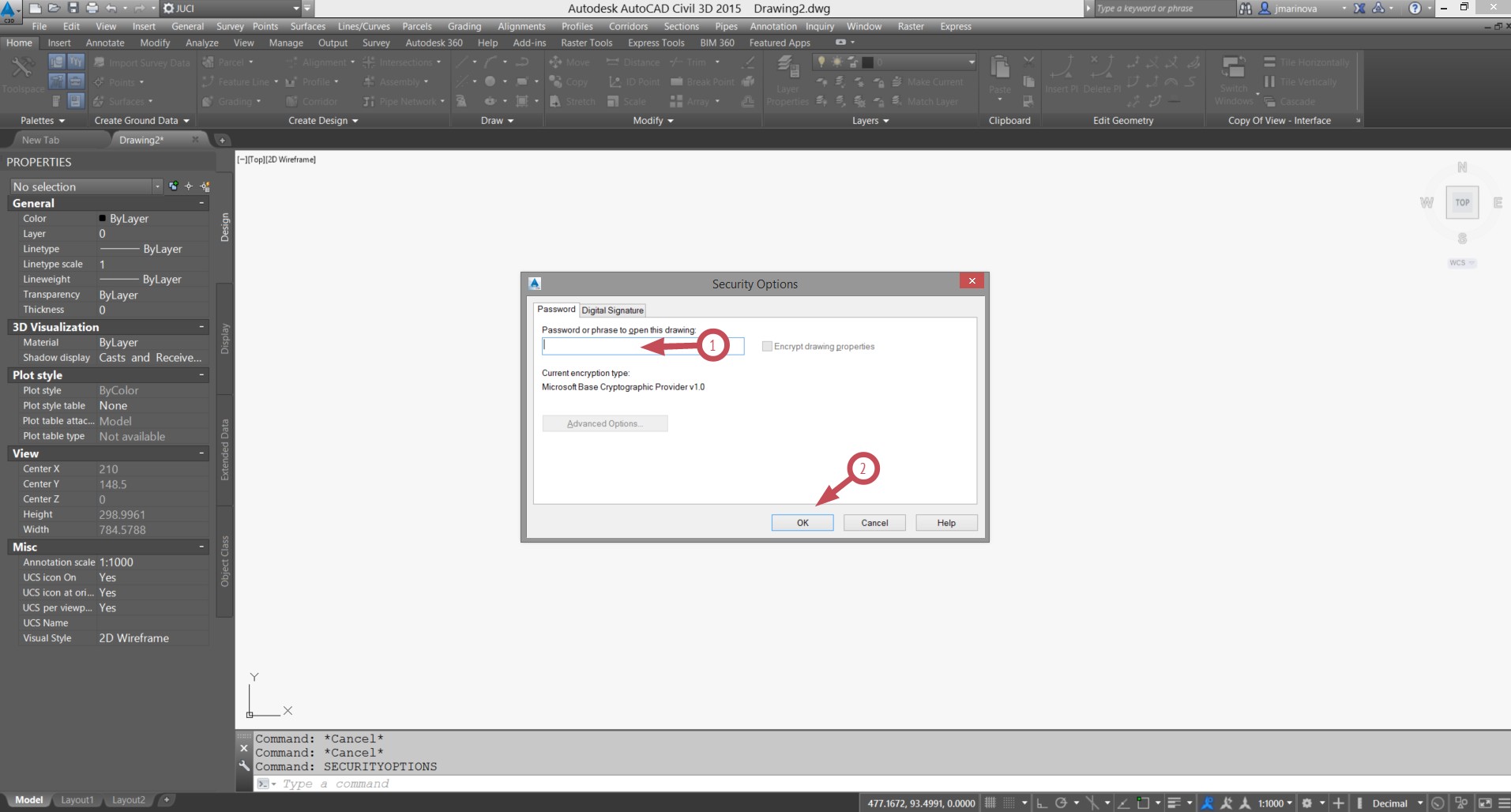1511x812 pixels.
Task: Open the AutoCAD application menu logo
Action: pyautogui.click(x=9, y=11)
